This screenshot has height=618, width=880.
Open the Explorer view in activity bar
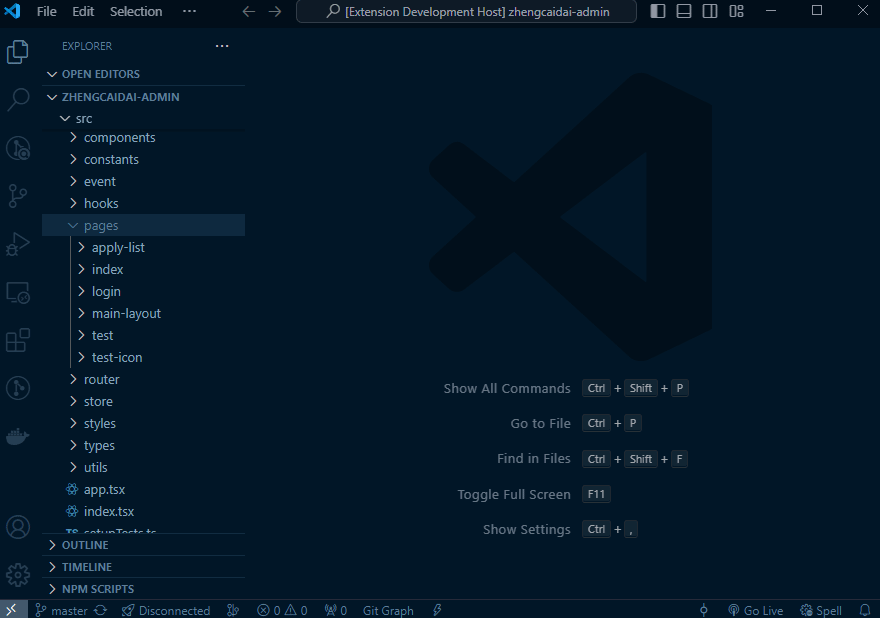click(x=17, y=52)
